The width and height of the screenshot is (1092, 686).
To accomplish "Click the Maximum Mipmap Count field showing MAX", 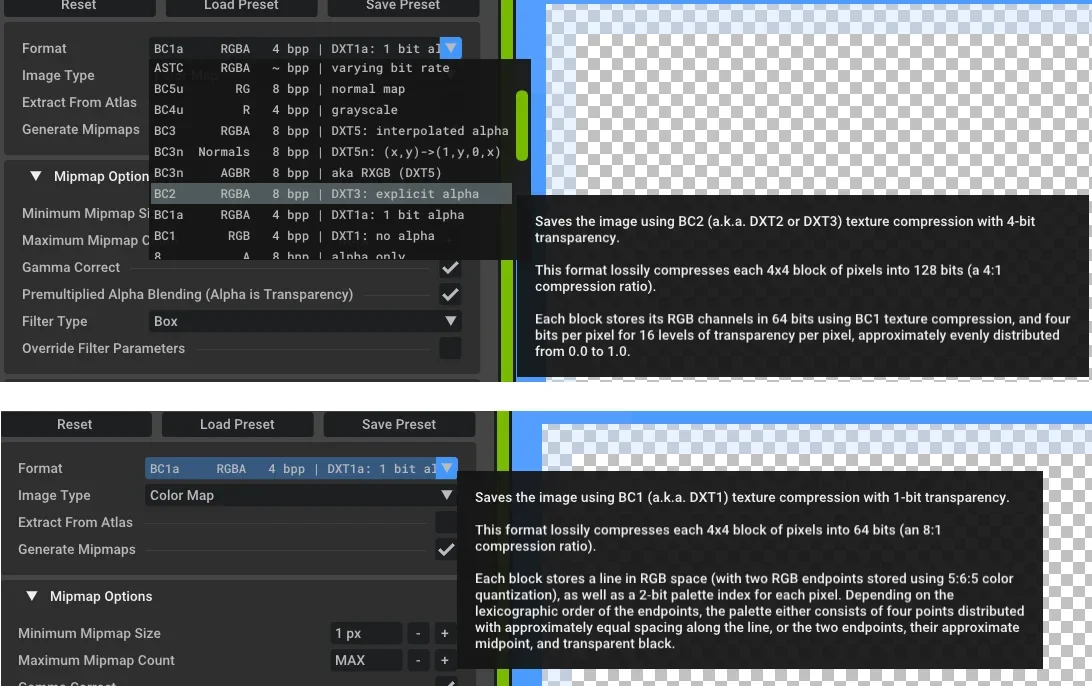I will click(x=366, y=660).
